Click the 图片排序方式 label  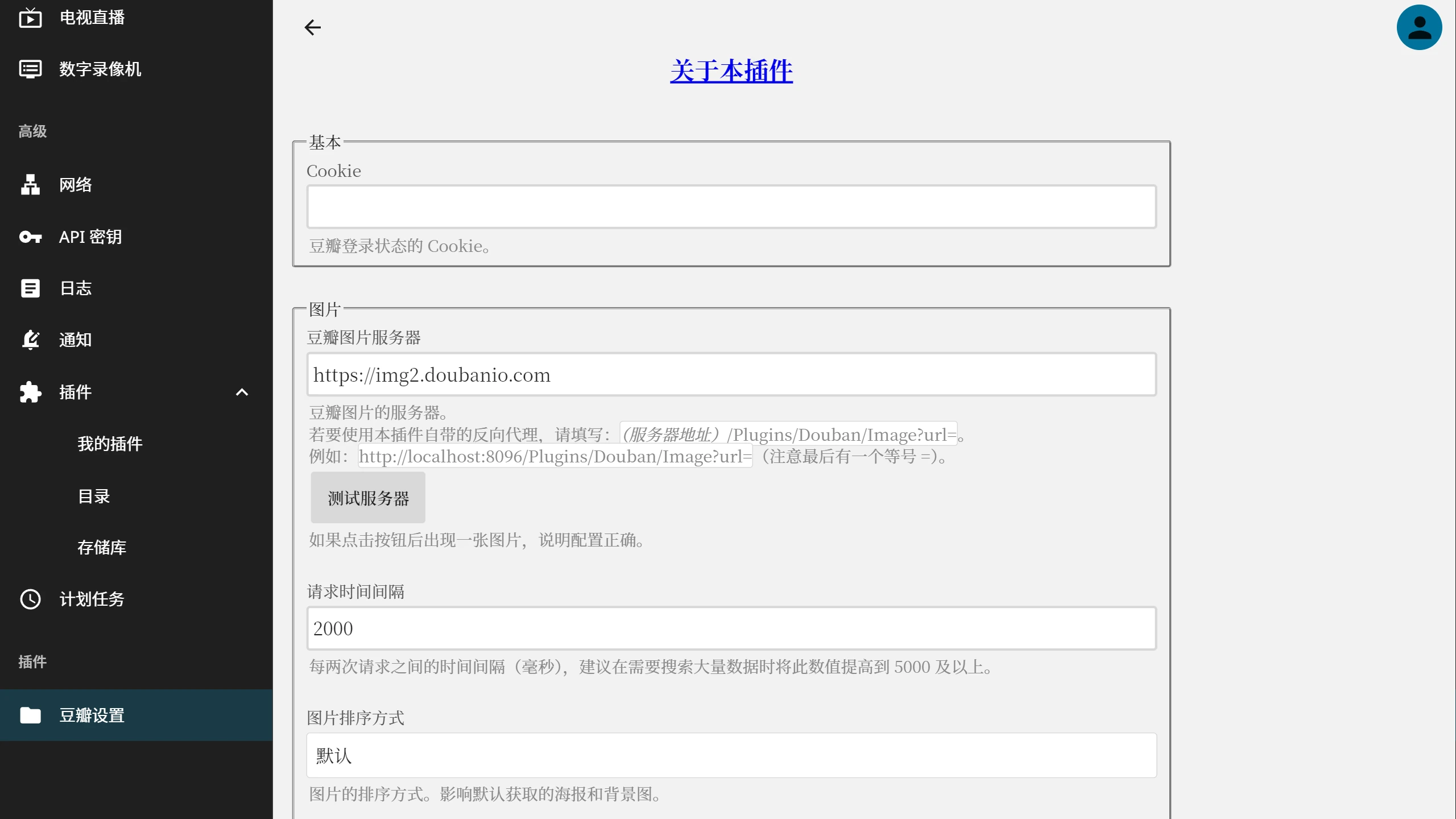(x=355, y=718)
